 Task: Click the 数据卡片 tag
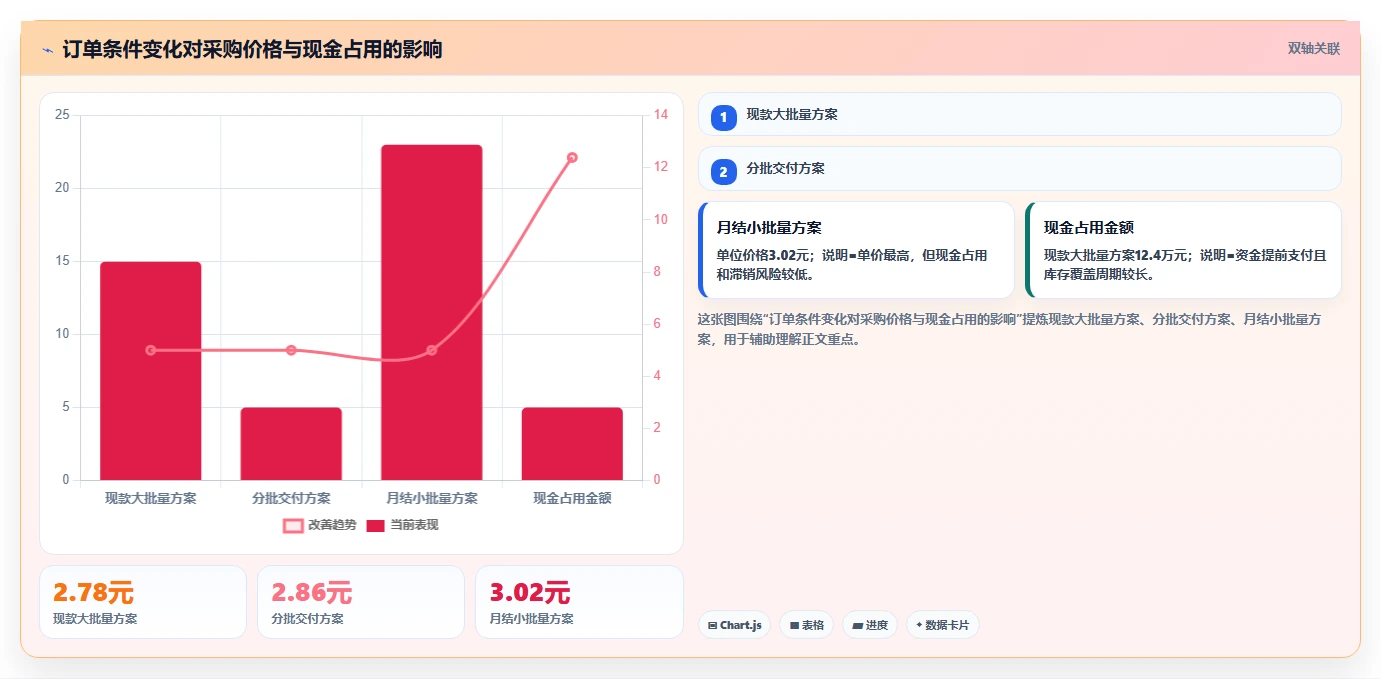pyautogui.click(x=943, y=625)
